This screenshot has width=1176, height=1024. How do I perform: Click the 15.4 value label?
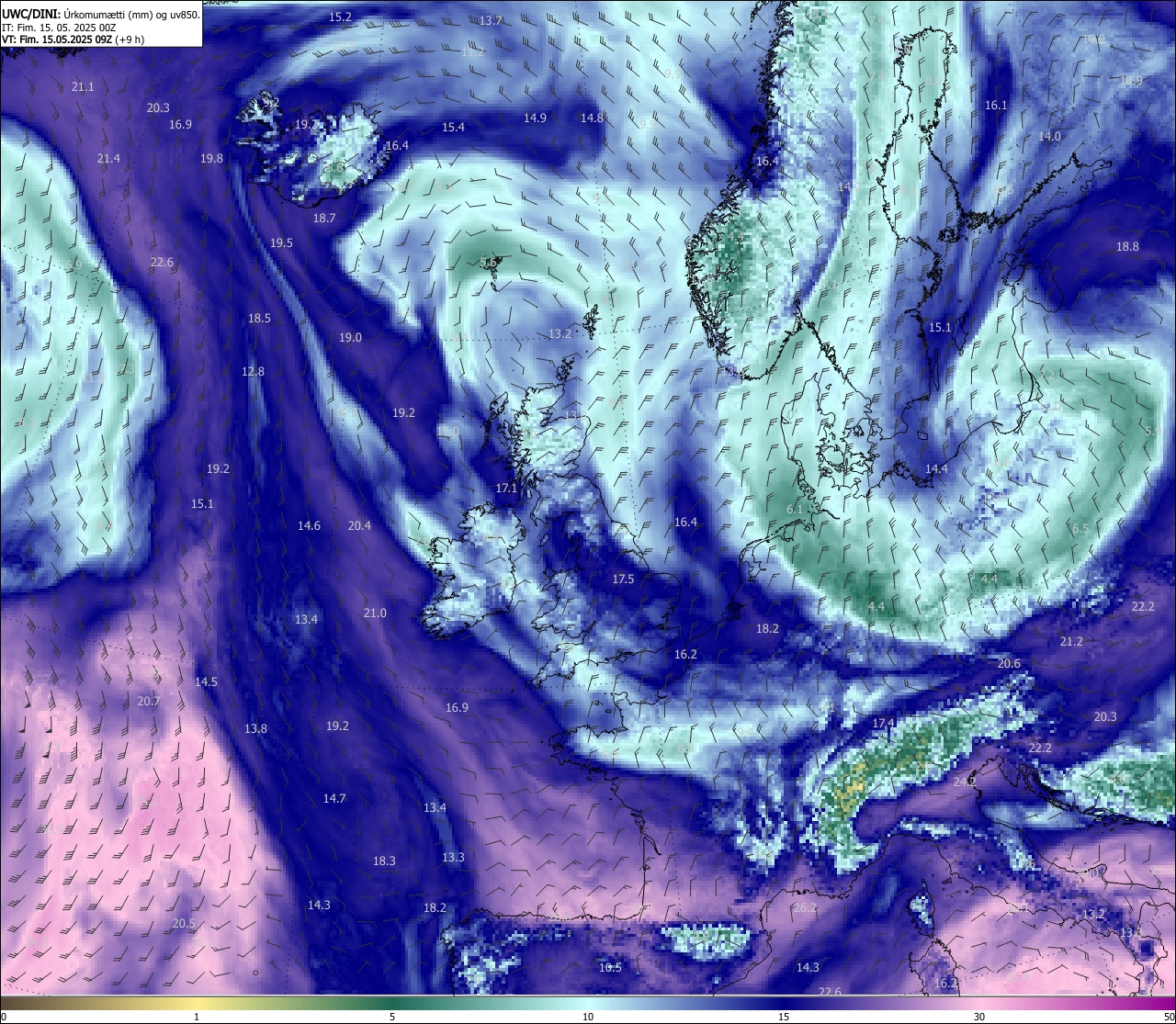pyautogui.click(x=453, y=127)
